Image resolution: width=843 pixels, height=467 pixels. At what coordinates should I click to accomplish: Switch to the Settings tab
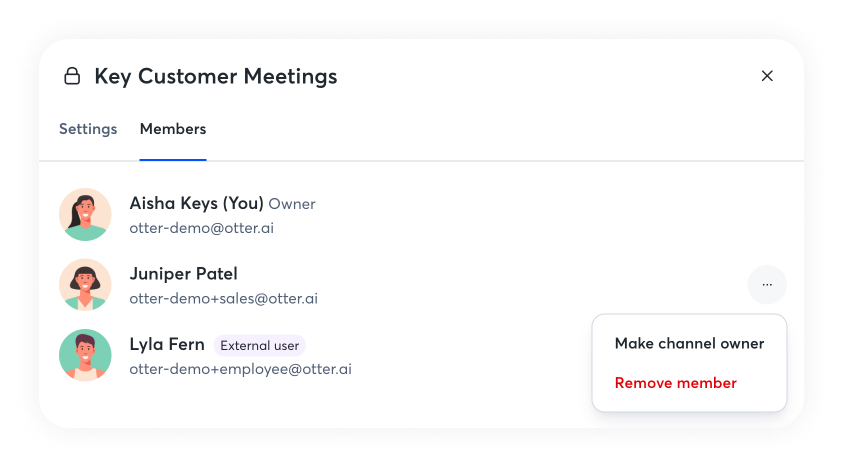[x=88, y=129]
